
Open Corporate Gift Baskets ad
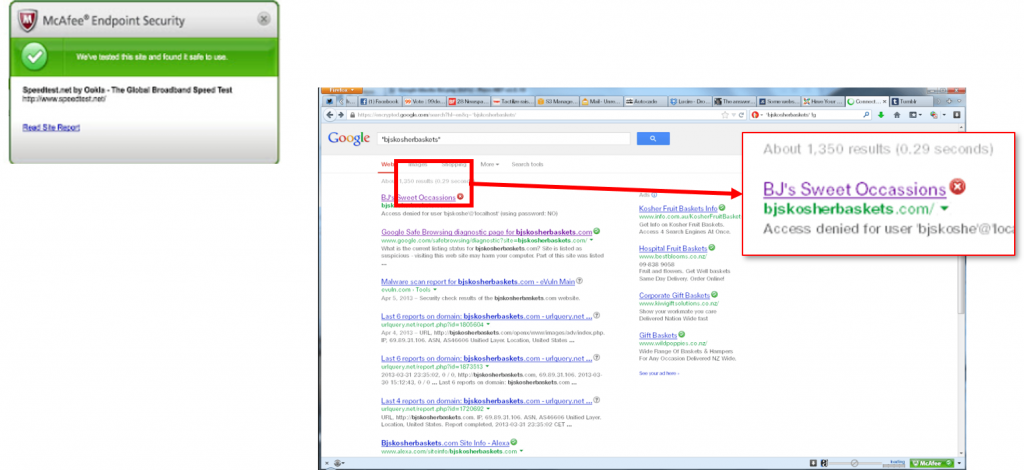click(x=674, y=296)
